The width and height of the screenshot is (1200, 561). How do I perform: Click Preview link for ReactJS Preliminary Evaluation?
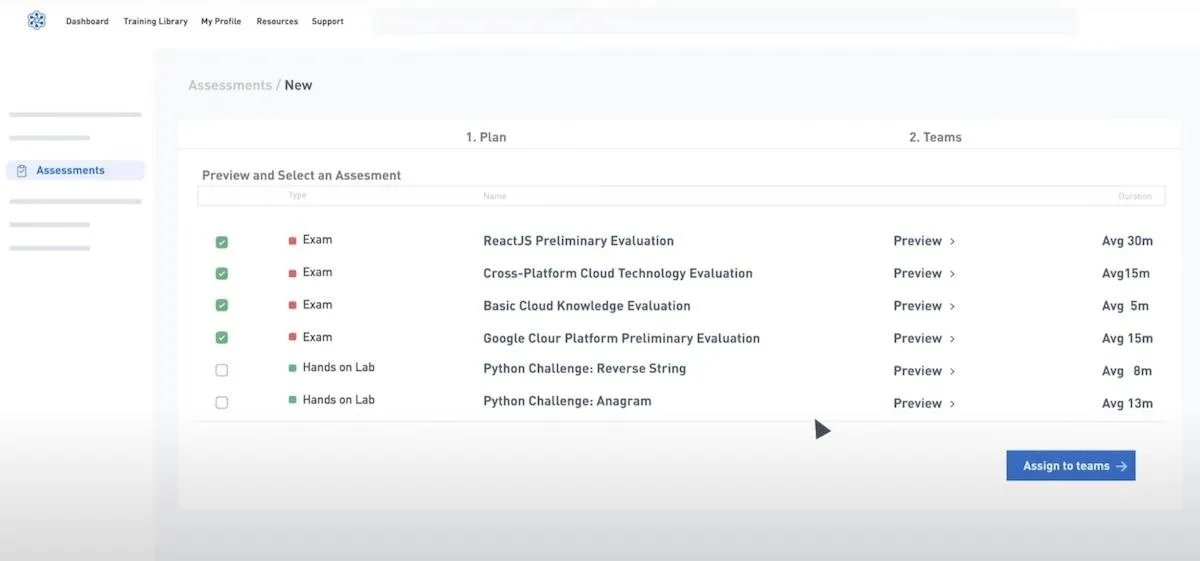coord(918,241)
